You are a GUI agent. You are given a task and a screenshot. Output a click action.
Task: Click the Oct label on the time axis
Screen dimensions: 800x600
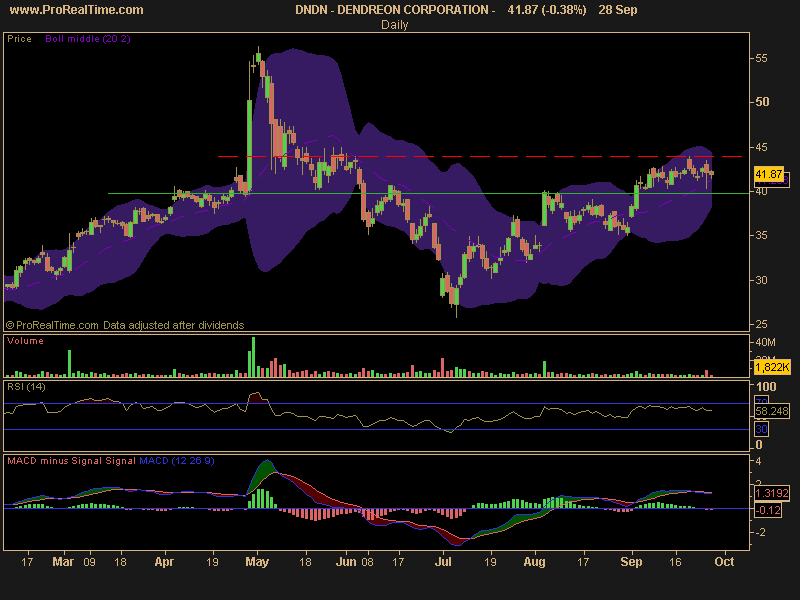click(x=724, y=562)
